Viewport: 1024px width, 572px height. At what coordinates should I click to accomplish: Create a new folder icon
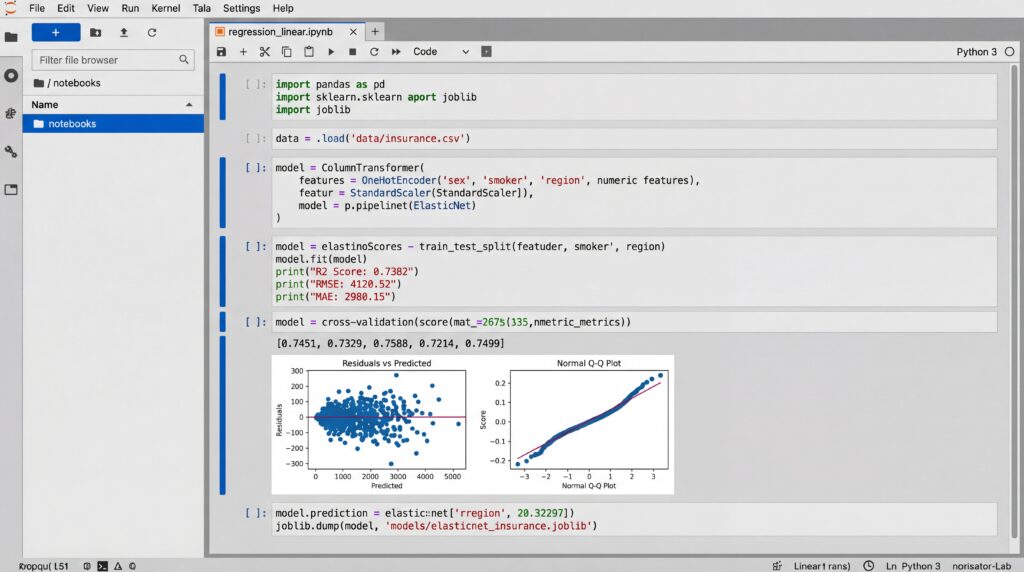pos(95,33)
